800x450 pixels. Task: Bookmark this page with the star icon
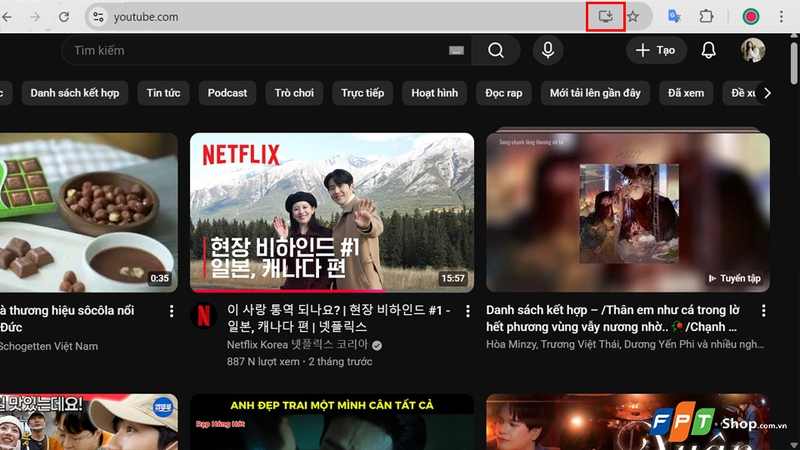click(633, 16)
